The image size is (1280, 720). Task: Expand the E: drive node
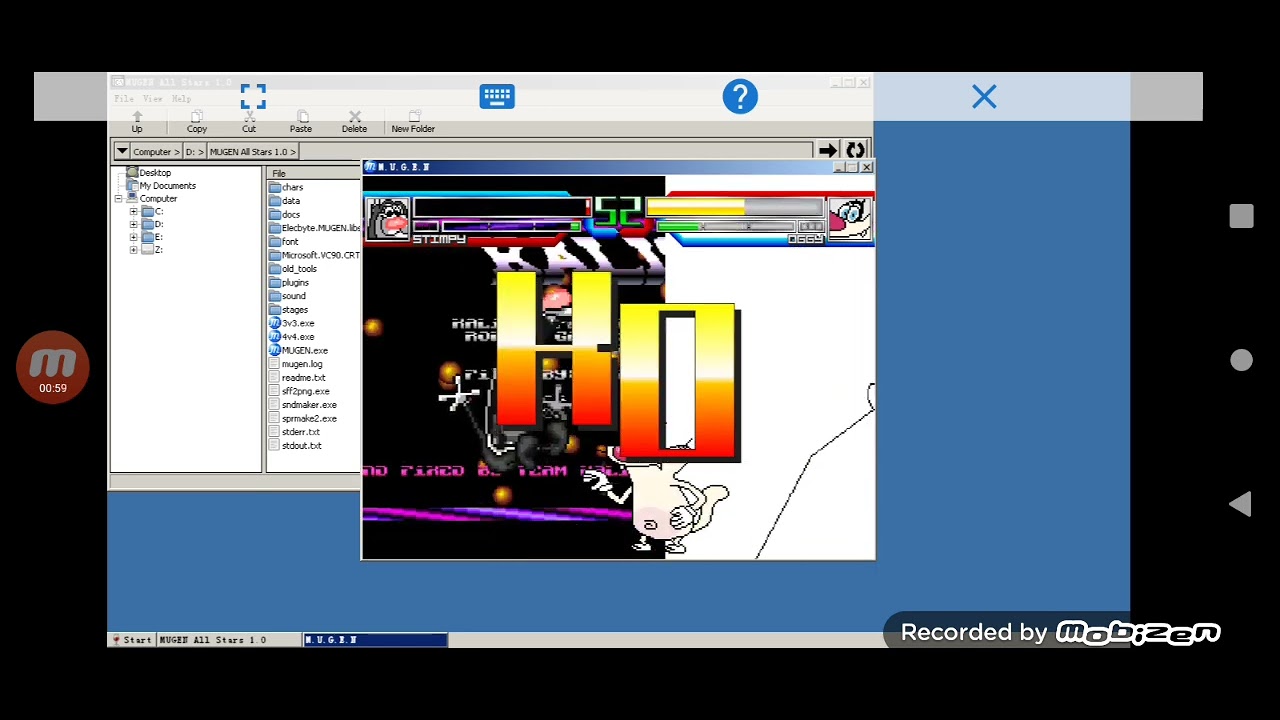(134, 237)
